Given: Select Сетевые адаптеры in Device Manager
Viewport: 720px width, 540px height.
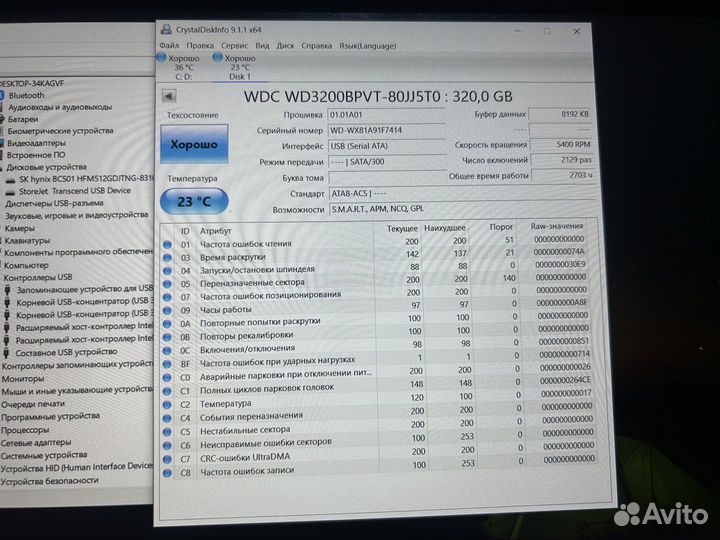Looking at the screenshot, I should click(x=36, y=443).
